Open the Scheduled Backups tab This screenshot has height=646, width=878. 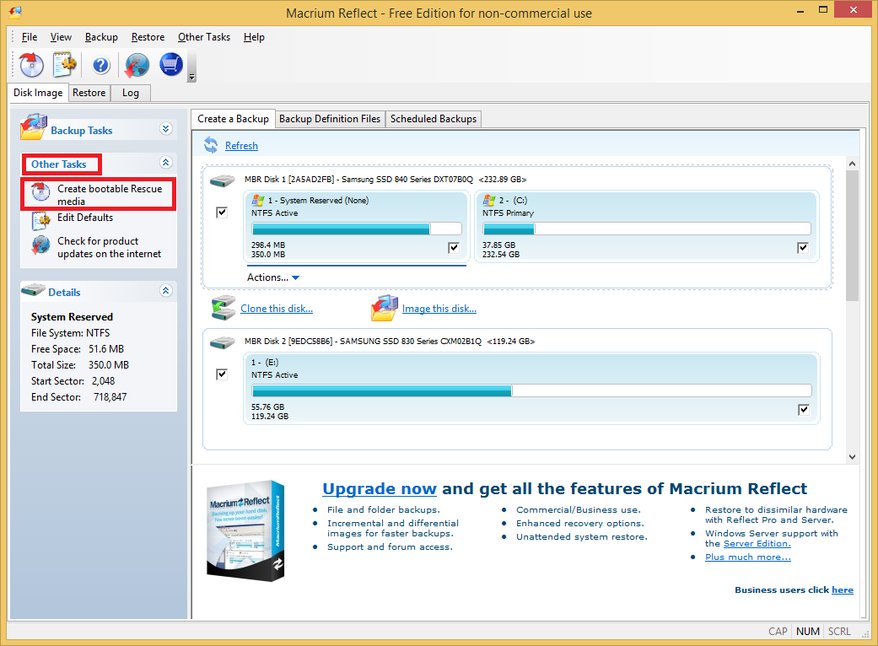(x=433, y=119)
